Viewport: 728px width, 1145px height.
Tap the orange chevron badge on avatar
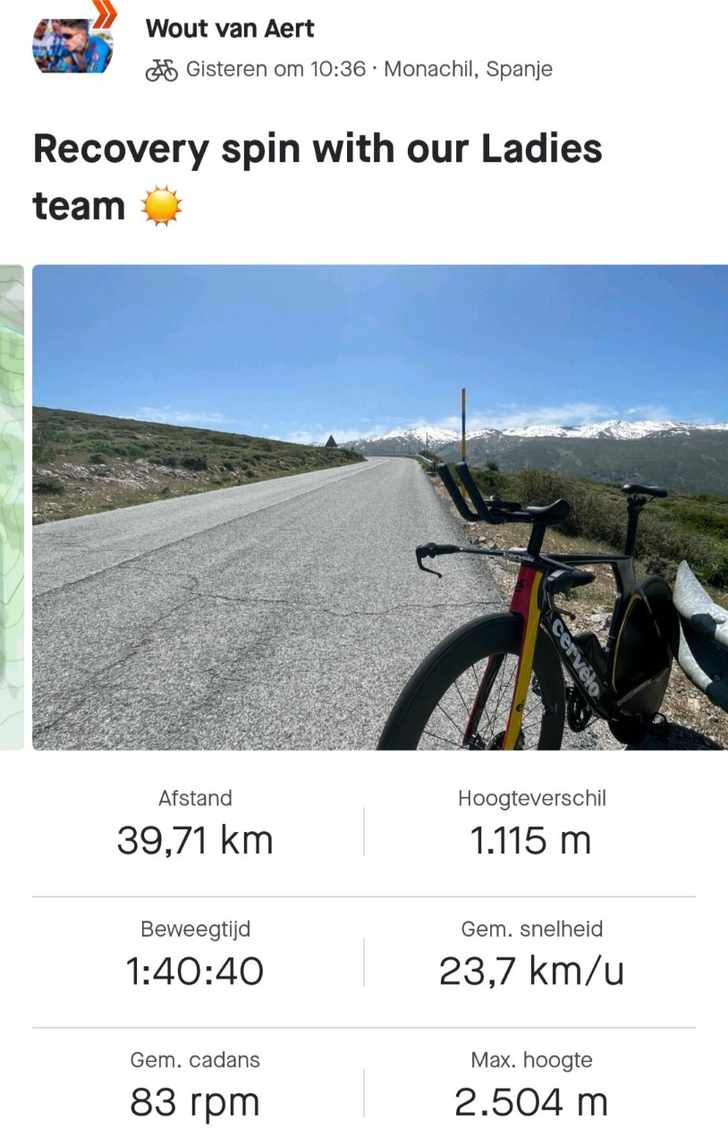point(105,14)
